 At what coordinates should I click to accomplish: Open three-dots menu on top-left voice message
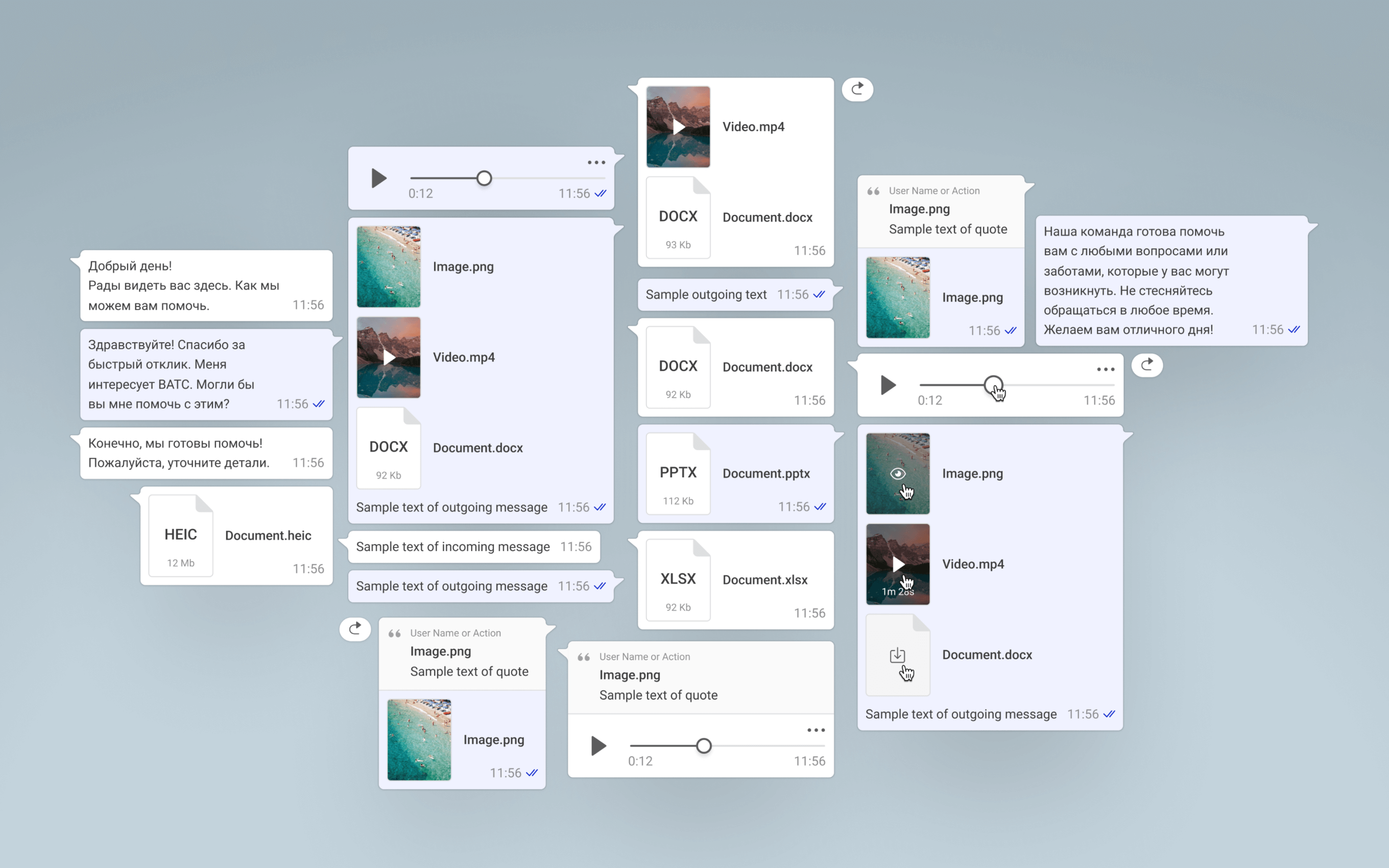(x=596, y=162)
